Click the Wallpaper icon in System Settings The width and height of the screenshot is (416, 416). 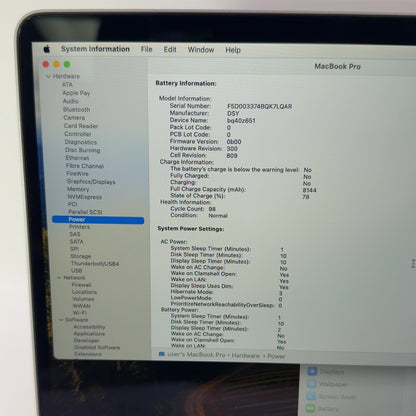click(x=312, y=384)
